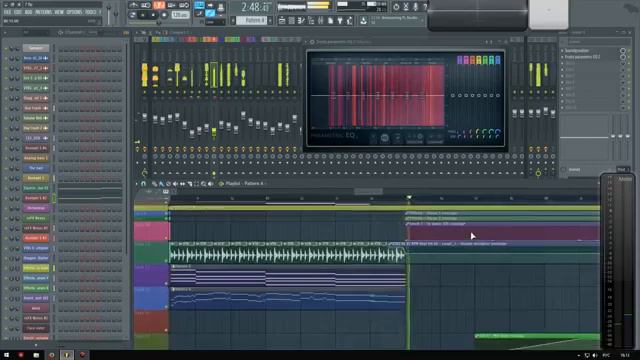Click the playlist horizontal scrollbar handle
The width and height of the screenshot is (640, 360).
(368, 191)
